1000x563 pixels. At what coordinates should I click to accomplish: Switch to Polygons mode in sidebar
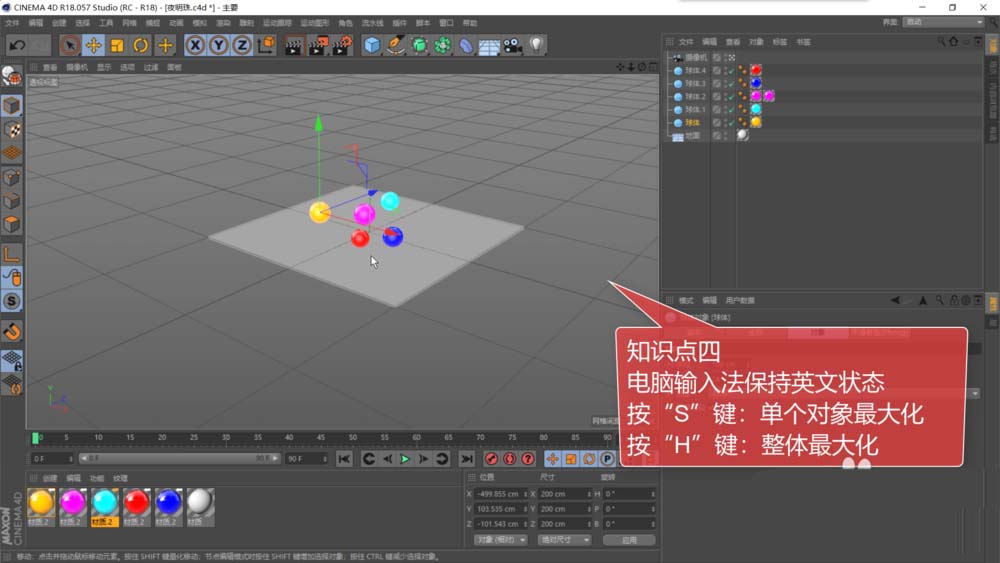(11, 224)
